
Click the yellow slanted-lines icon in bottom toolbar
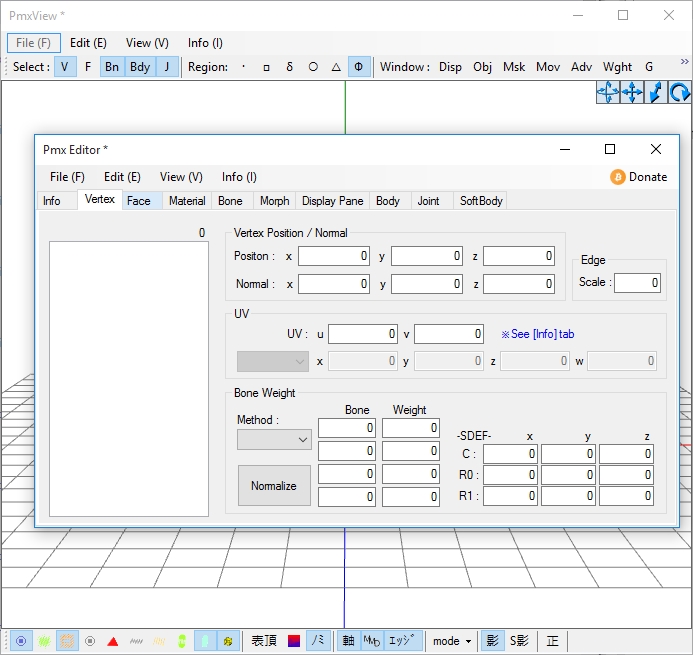point(159,641)
